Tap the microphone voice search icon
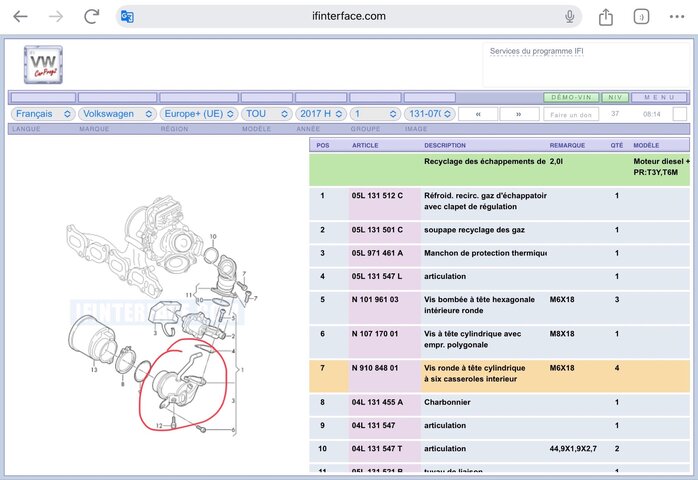This screenshot has height=480, width=698. click(x=569, y=17)
